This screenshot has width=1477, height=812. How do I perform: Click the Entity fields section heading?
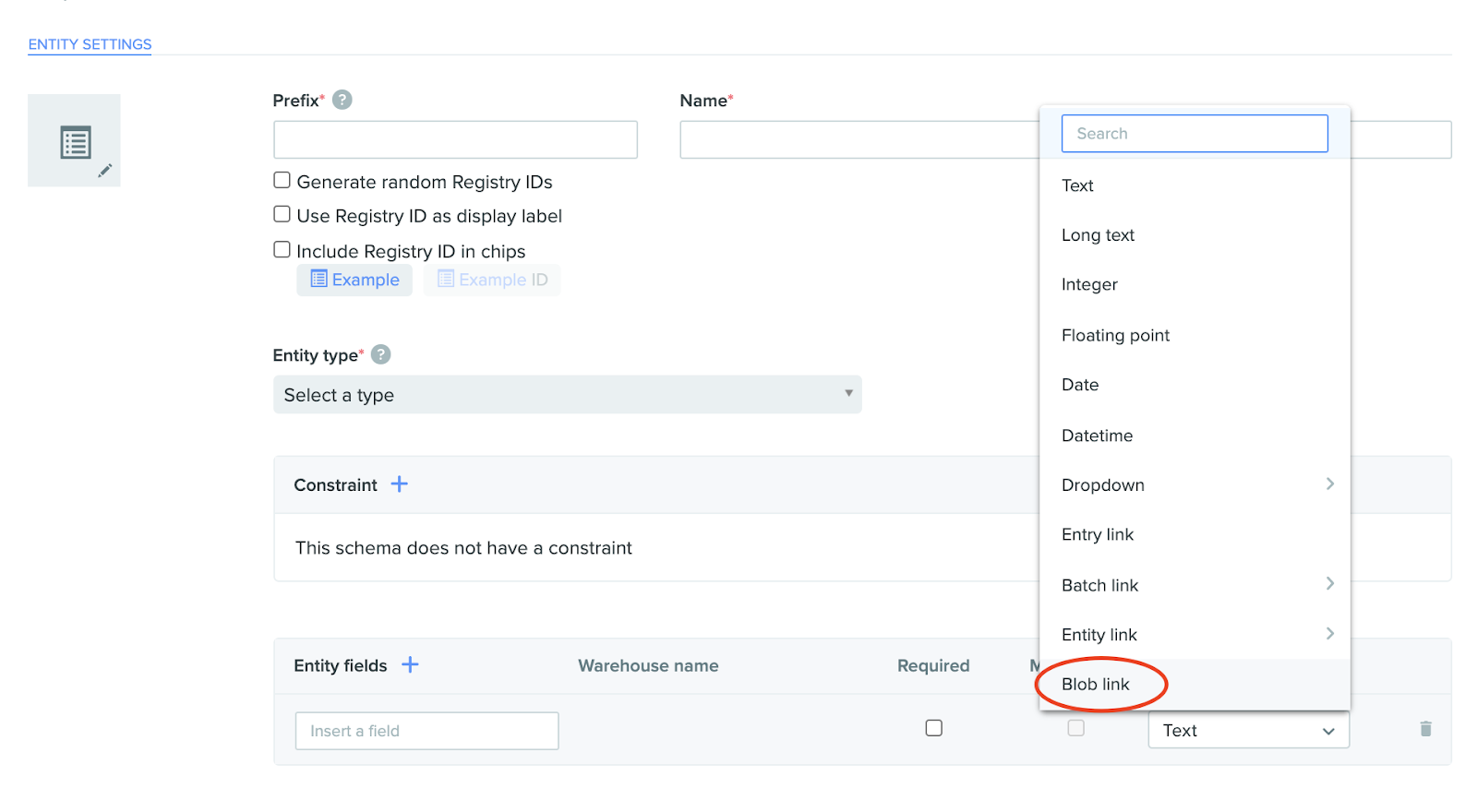click(x=340, y=665)
